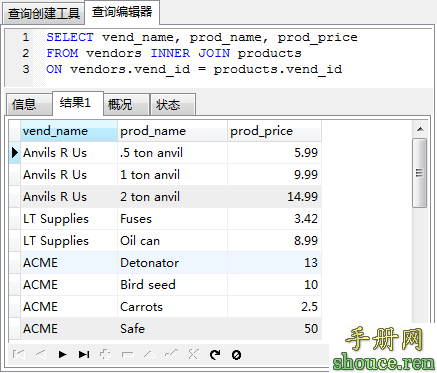The height and width of the screenshot is (373, 437).
Task: Sort by vend_name column header
Action: (69, 131)
